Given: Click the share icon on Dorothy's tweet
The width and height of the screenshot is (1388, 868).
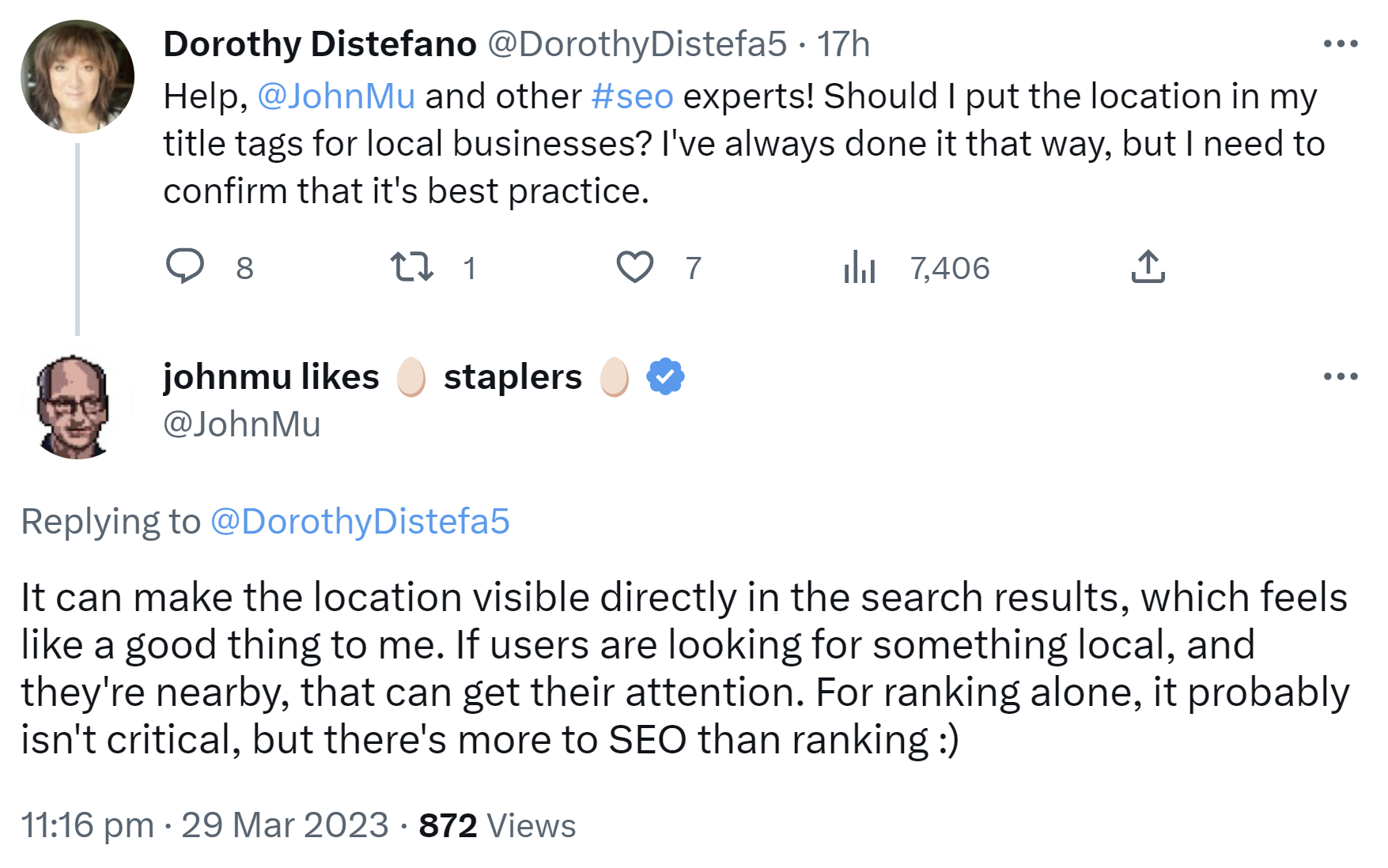Looking at the screenshot, I should point(1148,266).
